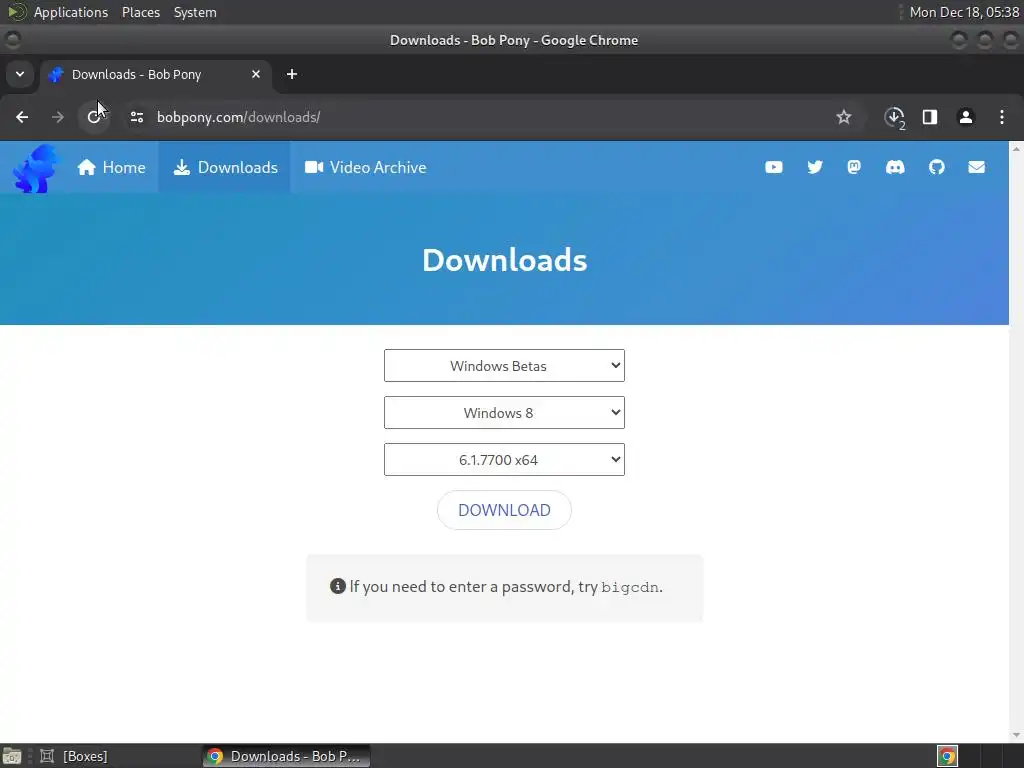1024x768 pixels.
Task: Open the email envelope icon
Action: 976,167
